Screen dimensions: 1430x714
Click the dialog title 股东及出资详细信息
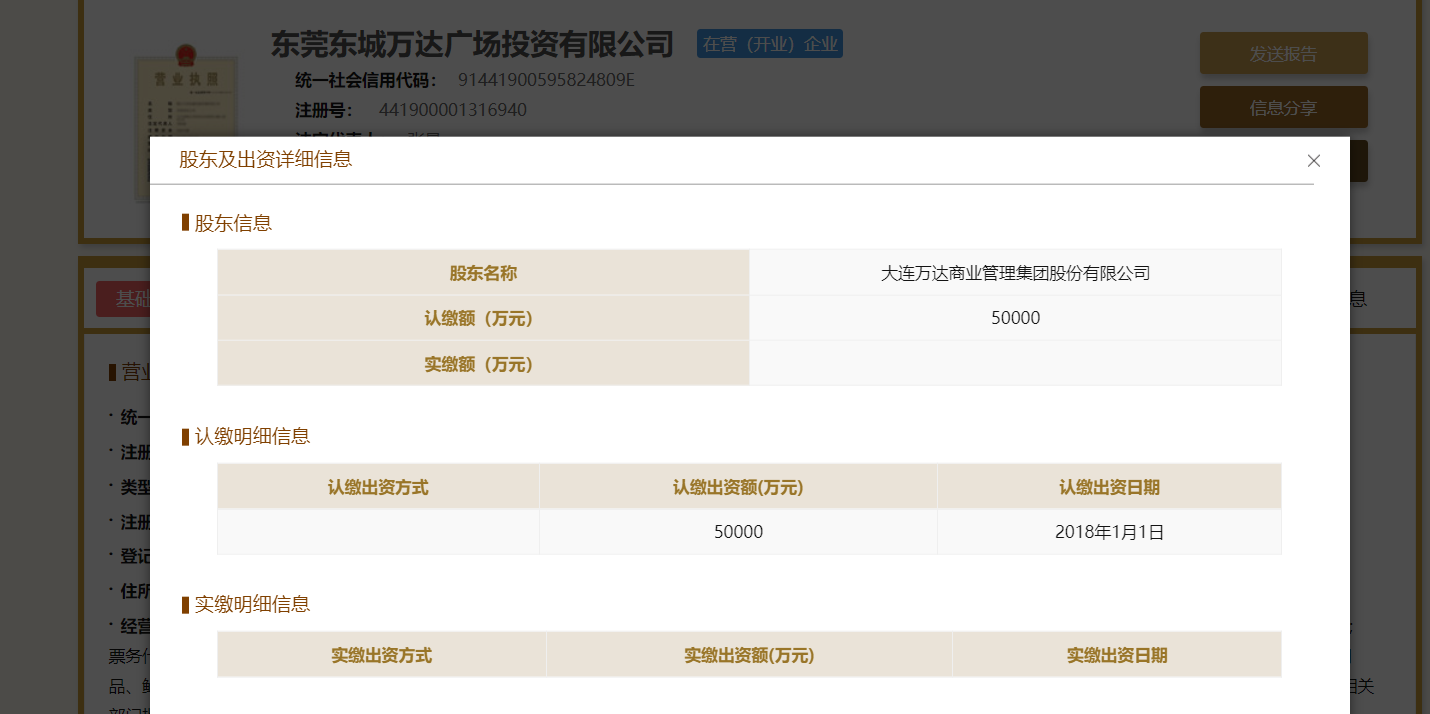point(265,160)
